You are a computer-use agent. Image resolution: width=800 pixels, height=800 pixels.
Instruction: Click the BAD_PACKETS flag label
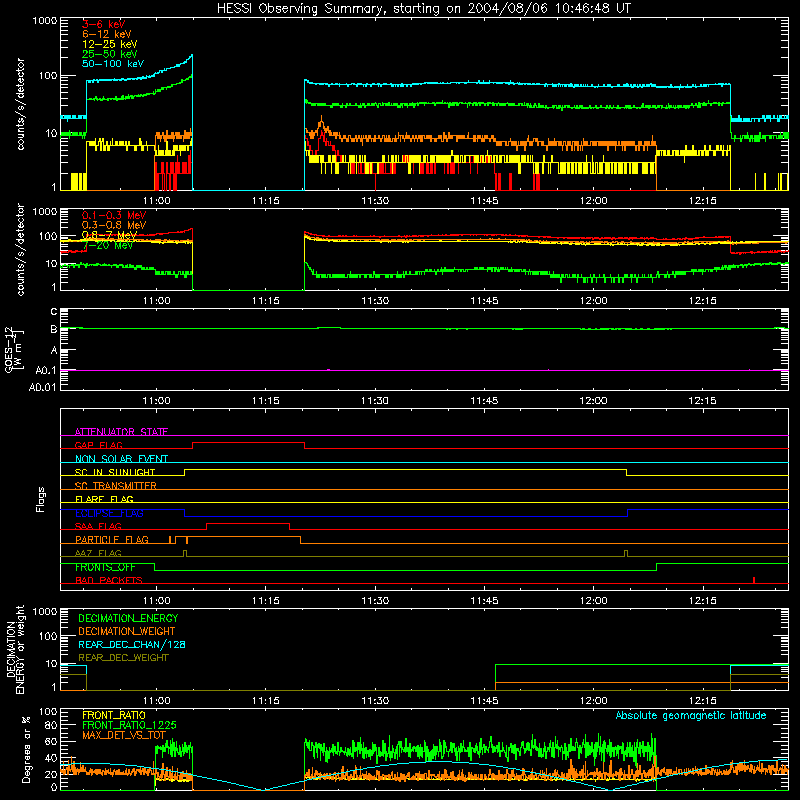pos(109,580)
